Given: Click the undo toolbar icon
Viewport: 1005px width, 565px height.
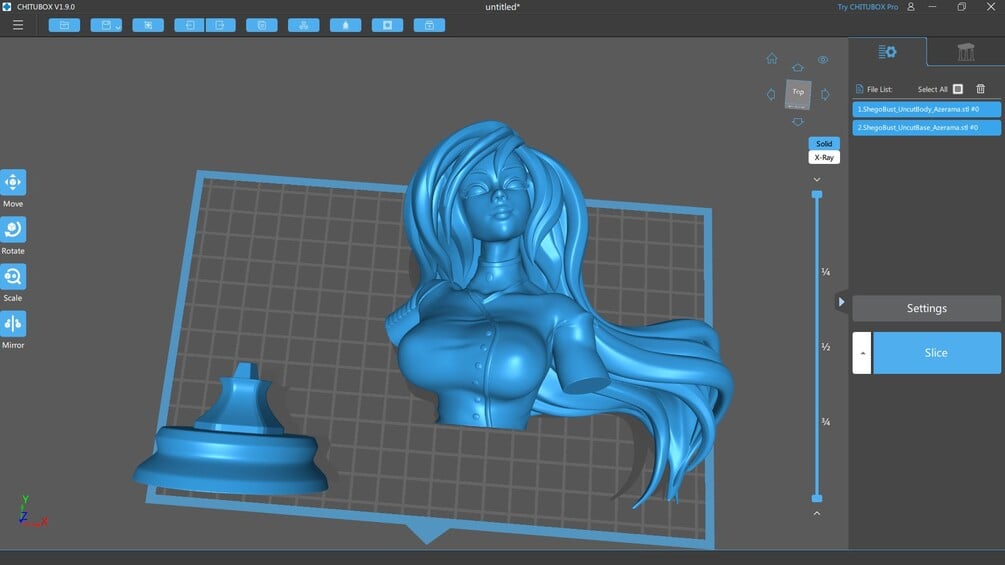Looking at the screenshot, I should click(x=189, y=25).
